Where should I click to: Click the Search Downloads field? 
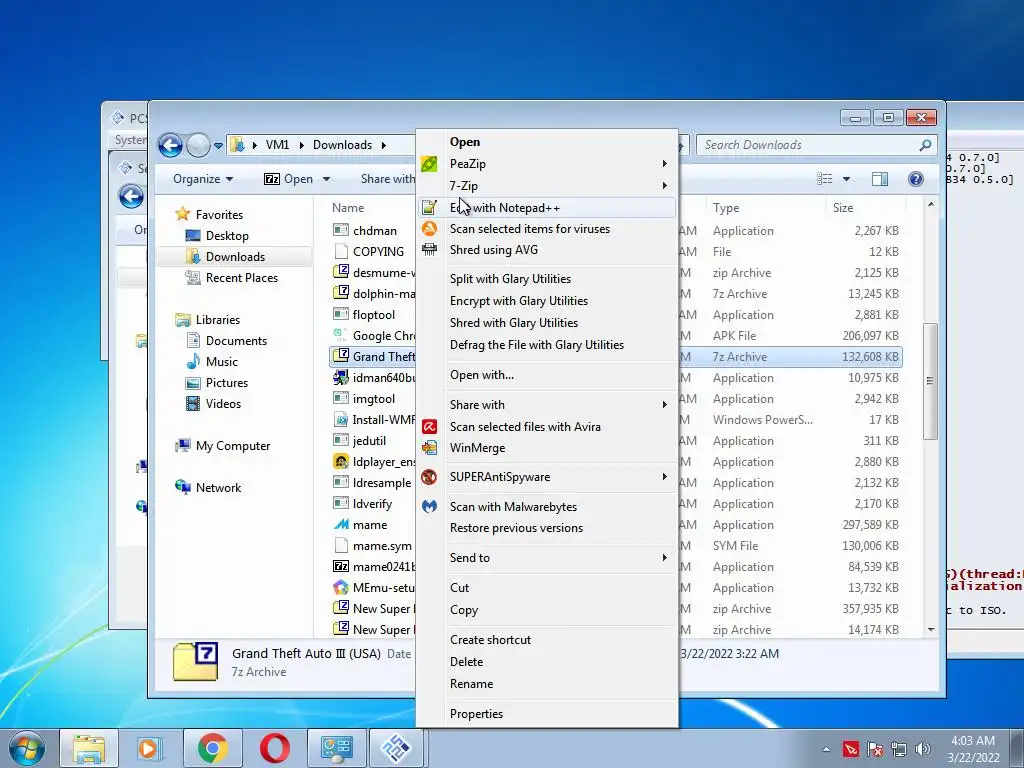tap(817, 145)
